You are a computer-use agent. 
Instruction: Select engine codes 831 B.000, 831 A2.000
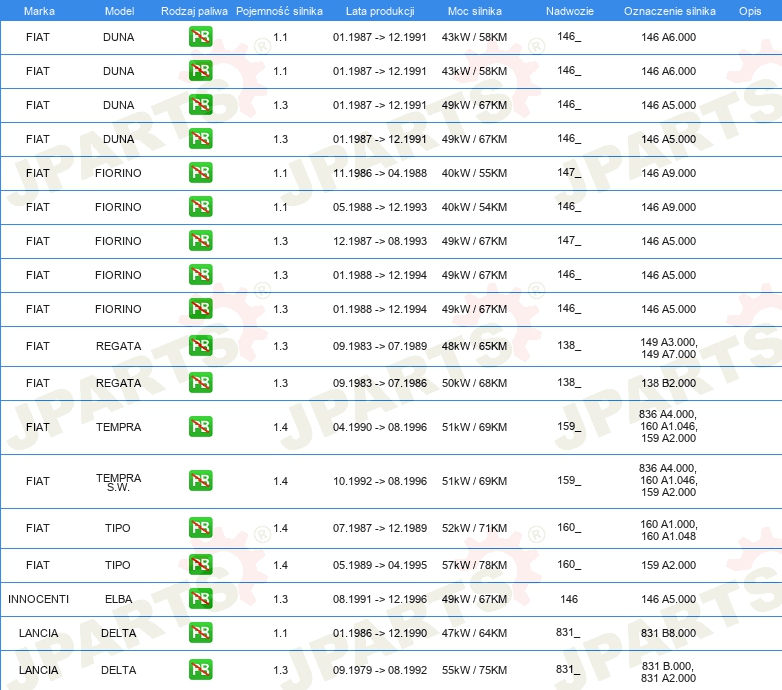669,672
